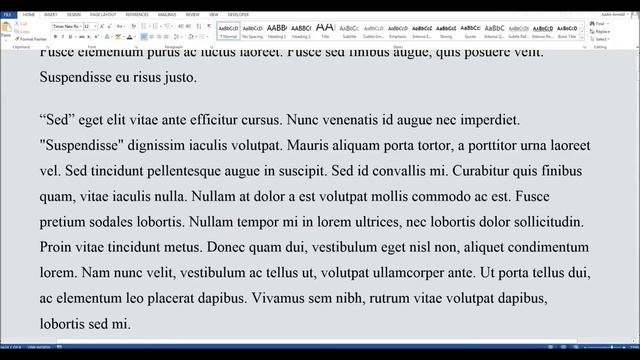Open the multilevel list menu
Screen dimensions: 640x360
tap(168, 26)
